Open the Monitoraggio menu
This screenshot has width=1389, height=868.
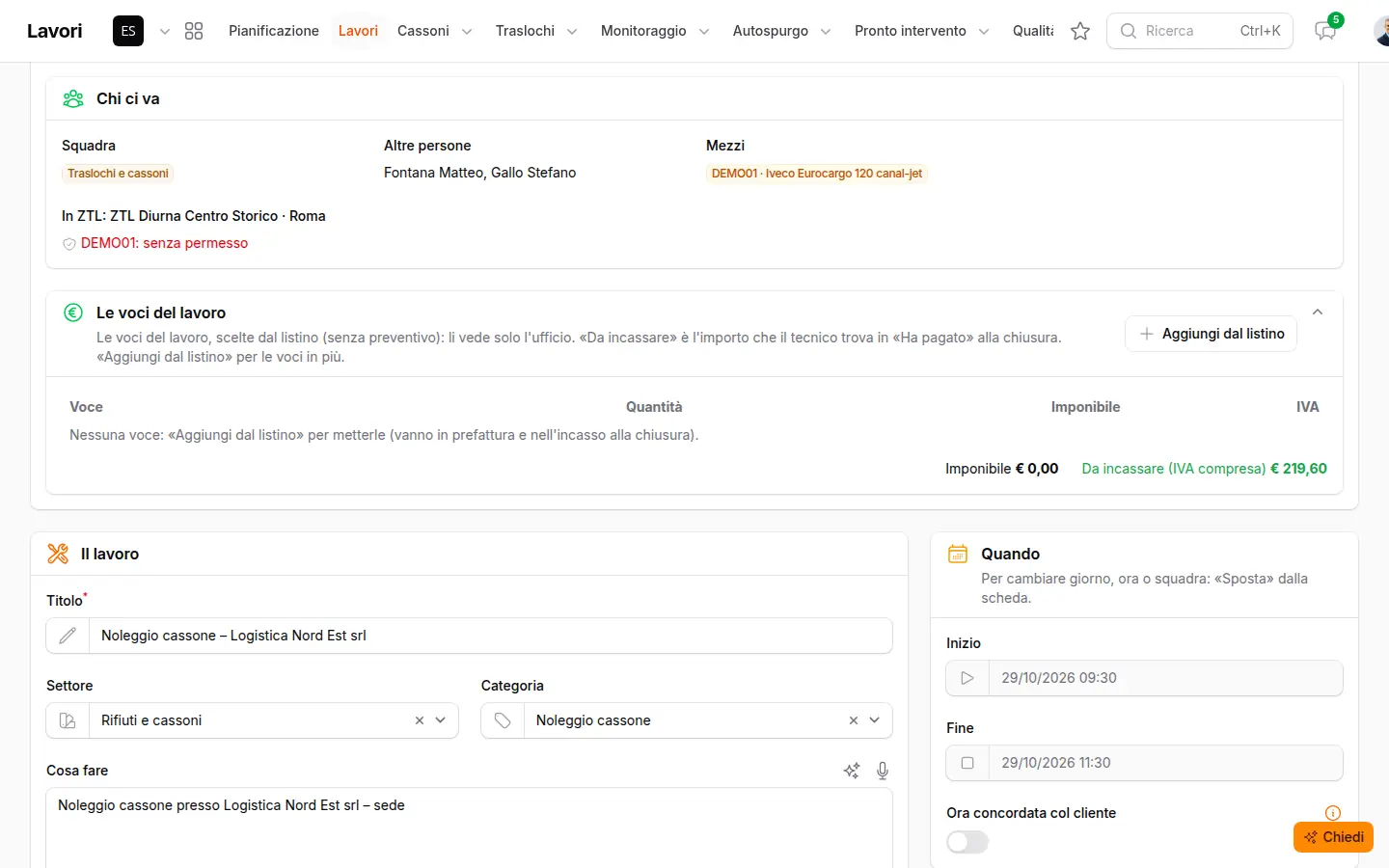(655, 31)
